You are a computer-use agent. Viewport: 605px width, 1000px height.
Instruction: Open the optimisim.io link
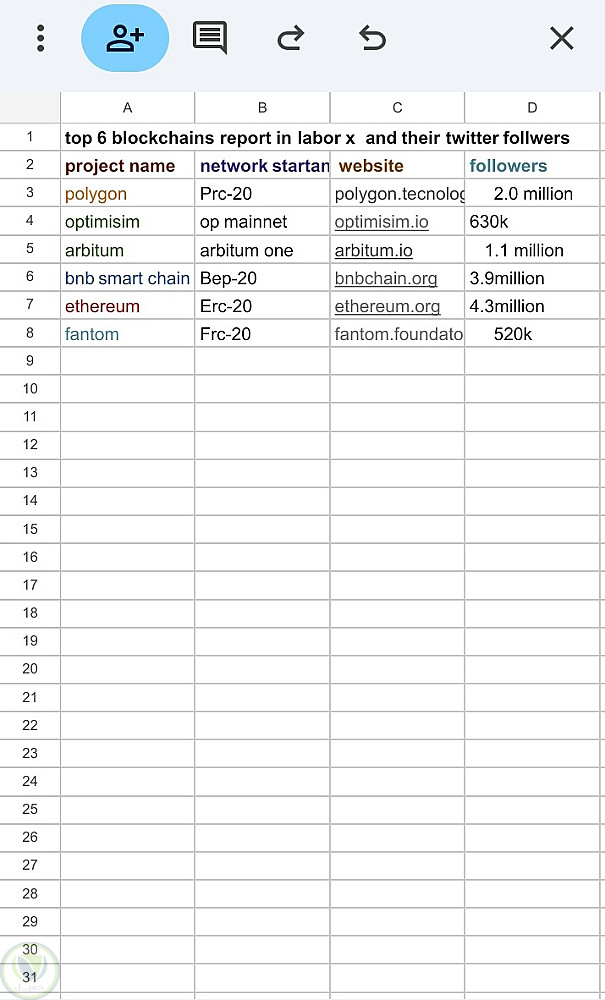381,222
